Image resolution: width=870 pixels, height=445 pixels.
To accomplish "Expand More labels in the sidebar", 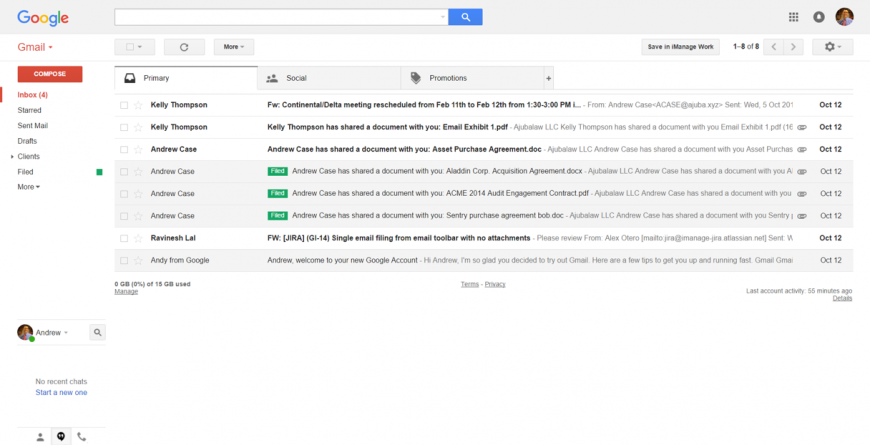I will tap(28, 187).
